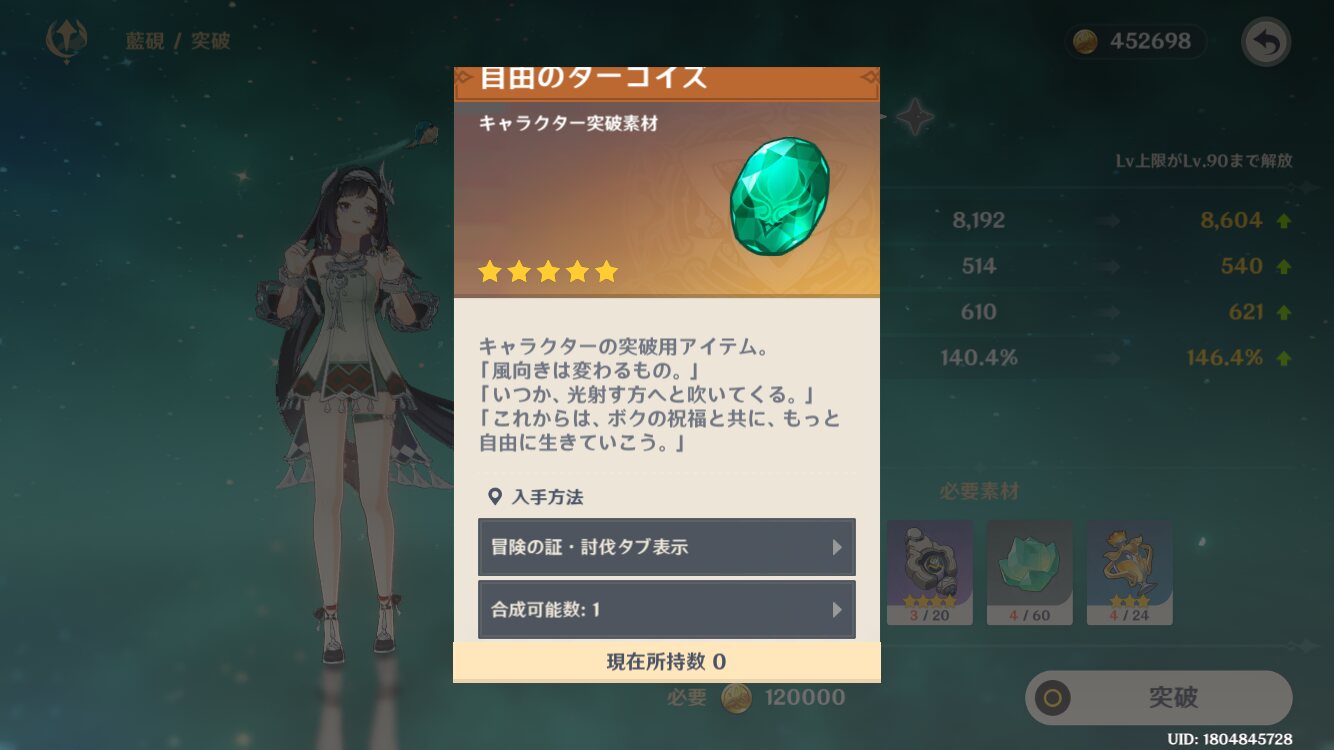Click the return arrow icon at top right
1334x750 pixels.
tap(1266, 42)
